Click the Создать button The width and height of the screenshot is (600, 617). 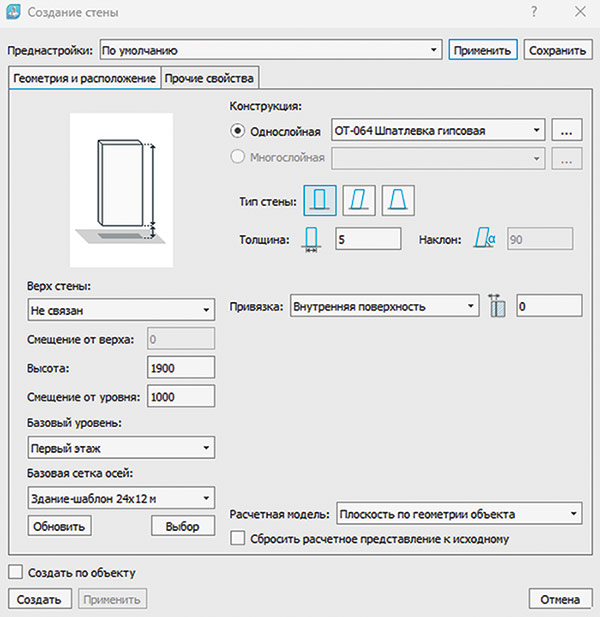[x=40, y=599]
